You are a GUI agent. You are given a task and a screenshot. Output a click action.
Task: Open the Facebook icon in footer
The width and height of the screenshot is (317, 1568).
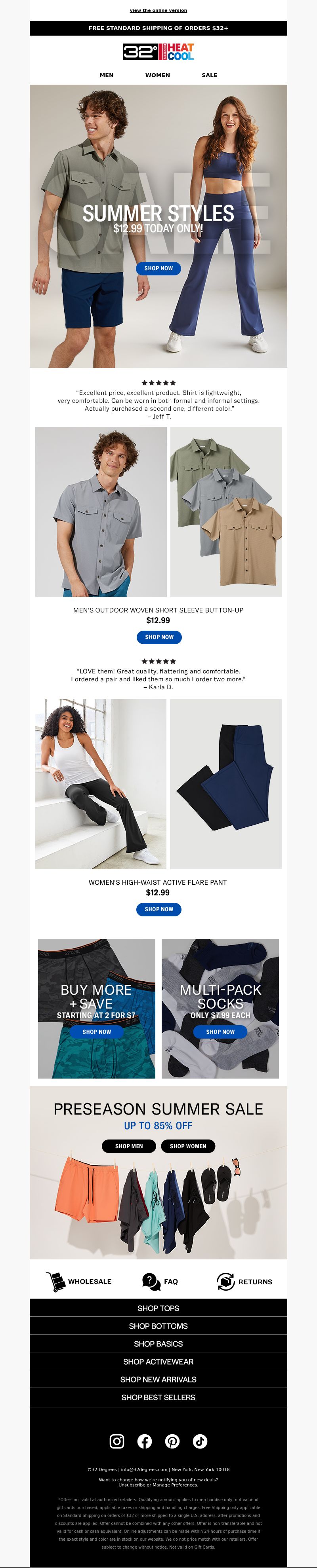click(x=145, y=1441)
